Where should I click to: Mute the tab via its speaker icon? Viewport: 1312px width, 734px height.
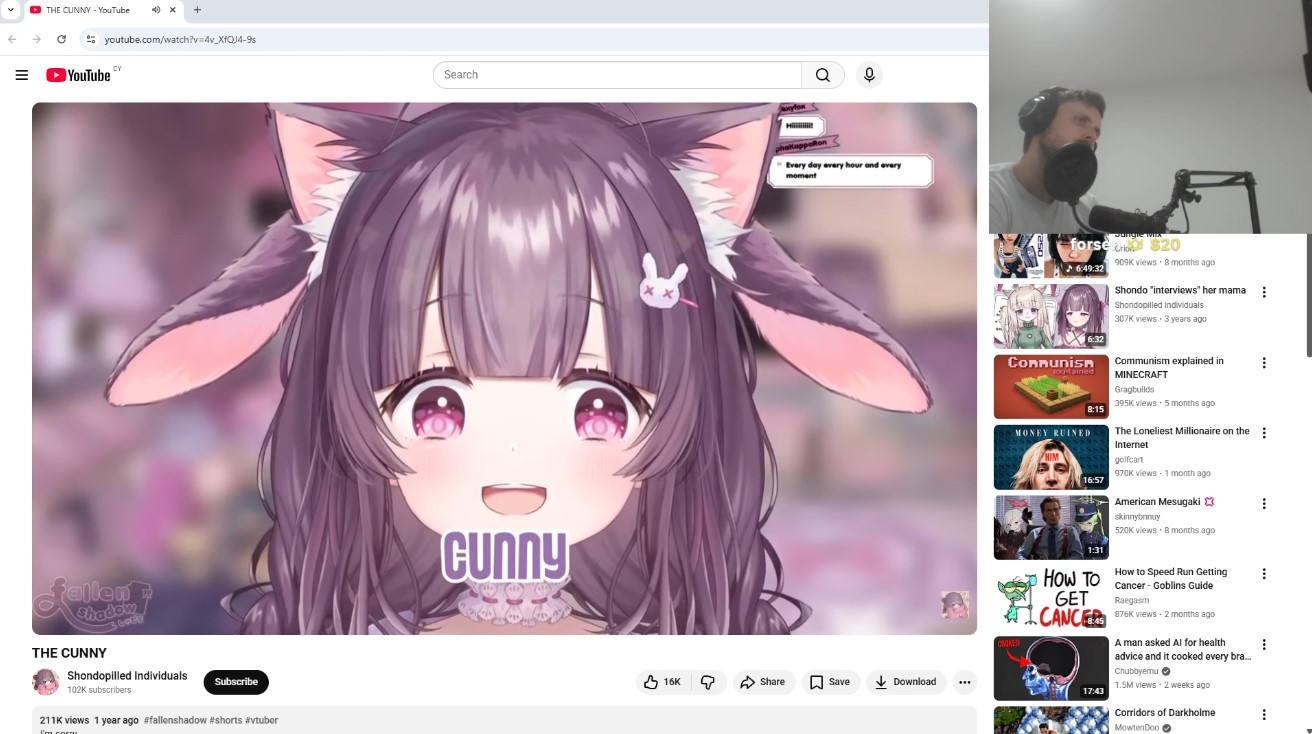pyautogui.click(x=156, y=10)
